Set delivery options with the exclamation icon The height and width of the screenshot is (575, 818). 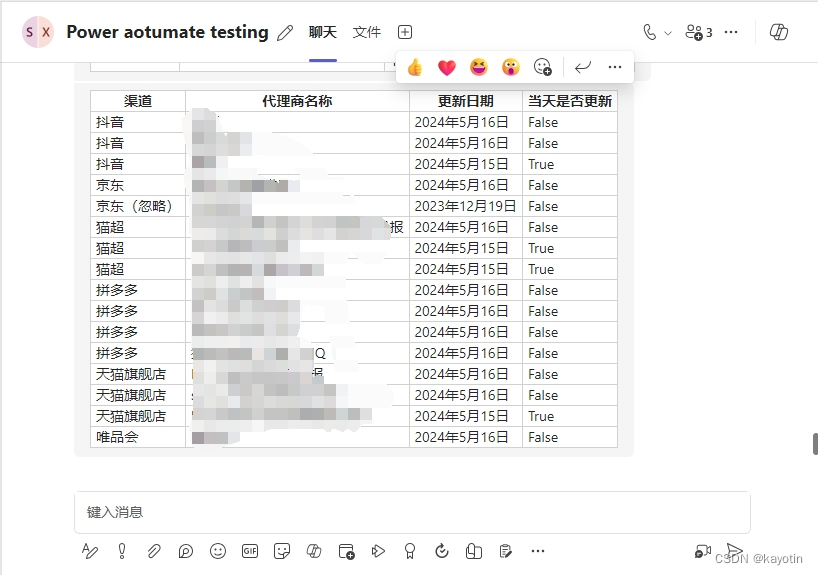tap(122, 551)
